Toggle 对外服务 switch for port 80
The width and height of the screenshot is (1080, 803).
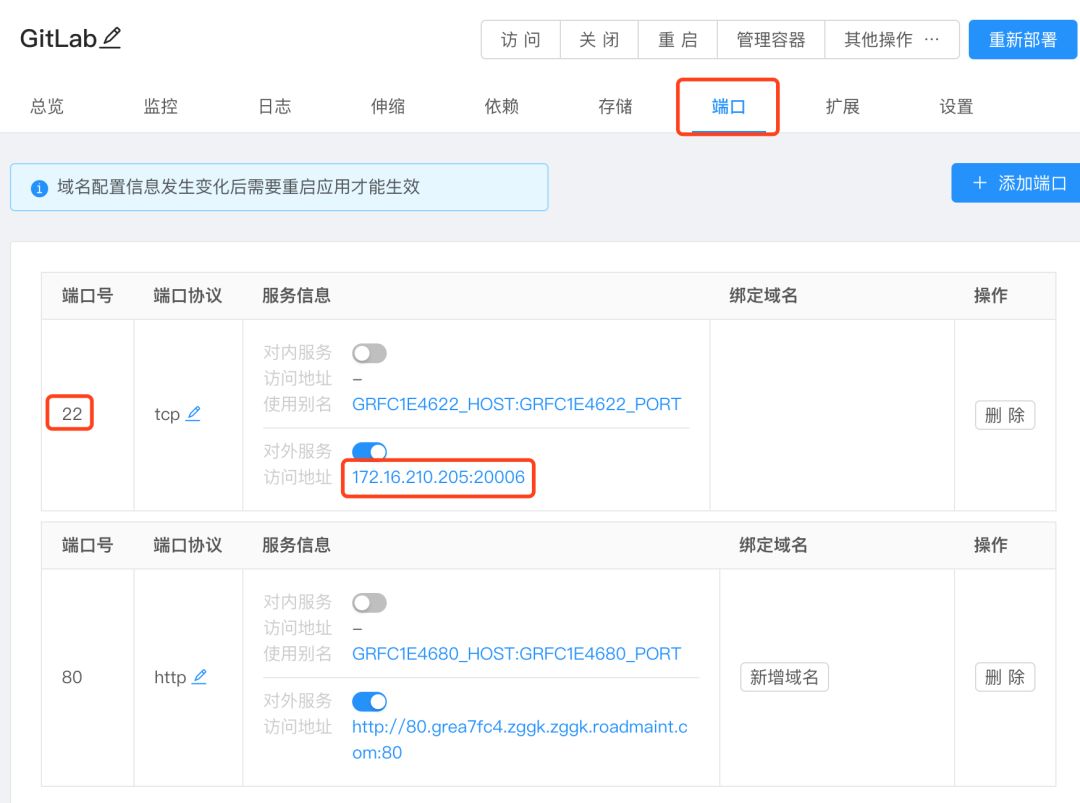369,701
